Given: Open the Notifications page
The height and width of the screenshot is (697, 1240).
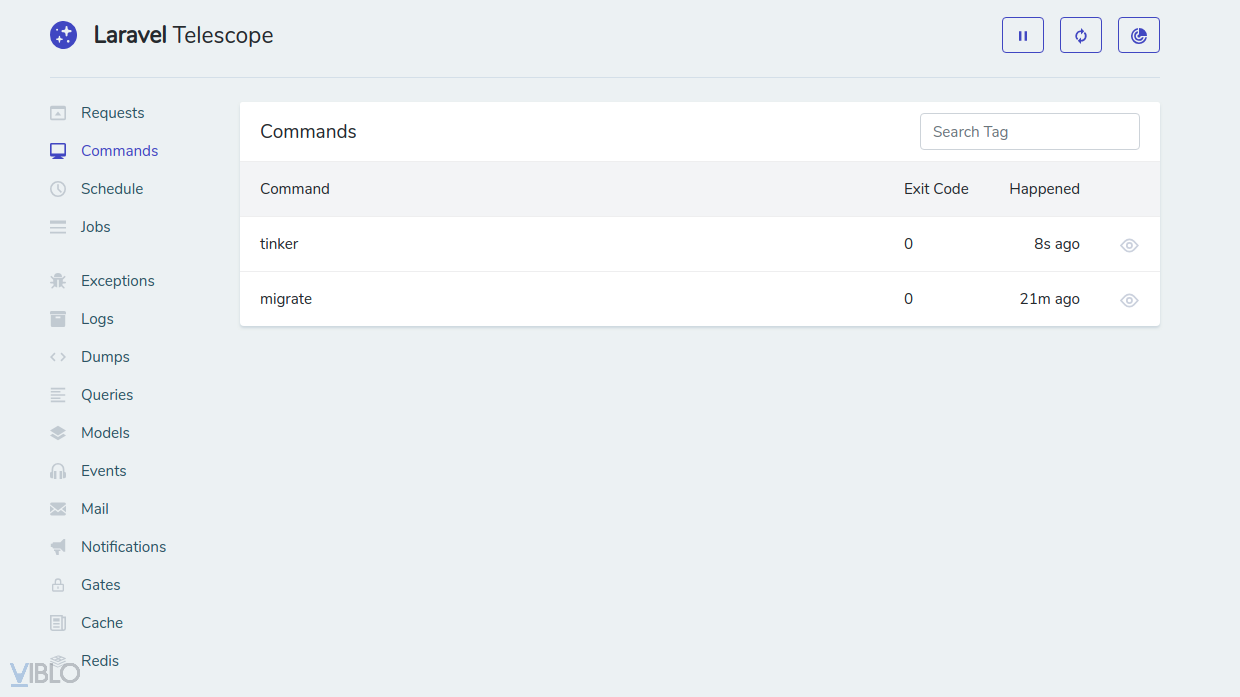Looking at the screenshot, I should click(123, 547).
